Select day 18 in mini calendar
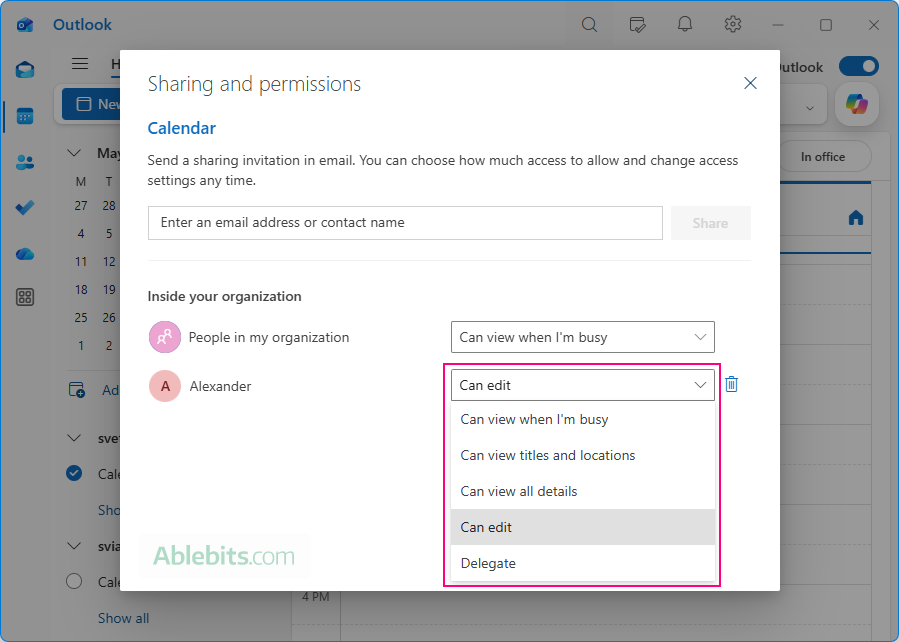 tap(81, 289)
